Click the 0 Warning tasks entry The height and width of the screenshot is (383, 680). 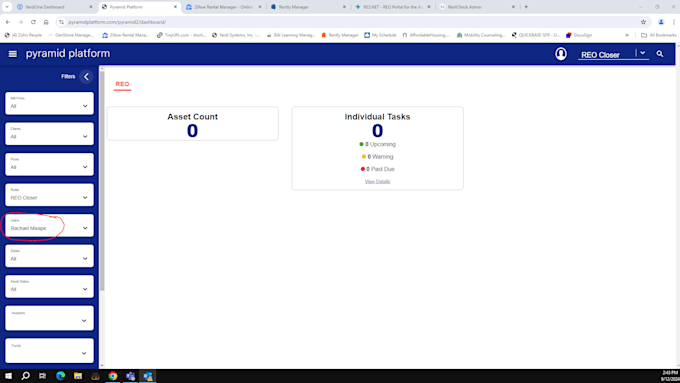(x=377, y=157)
